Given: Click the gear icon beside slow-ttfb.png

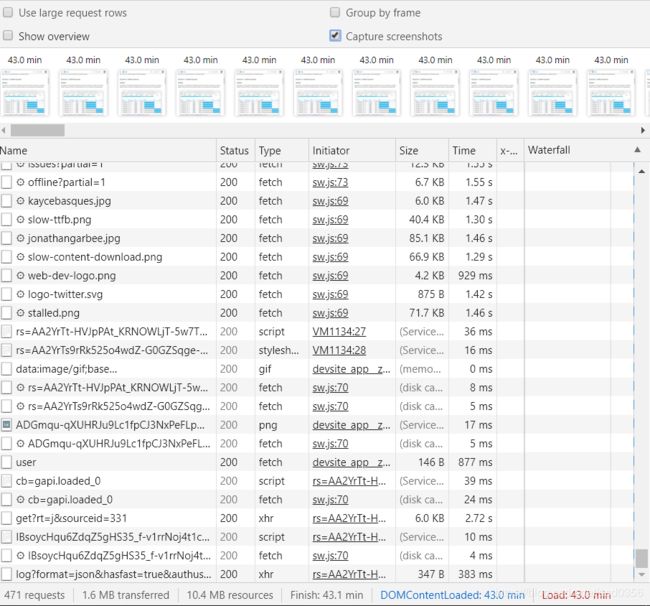Looking at the screenshot, I should tap(20, 220).
